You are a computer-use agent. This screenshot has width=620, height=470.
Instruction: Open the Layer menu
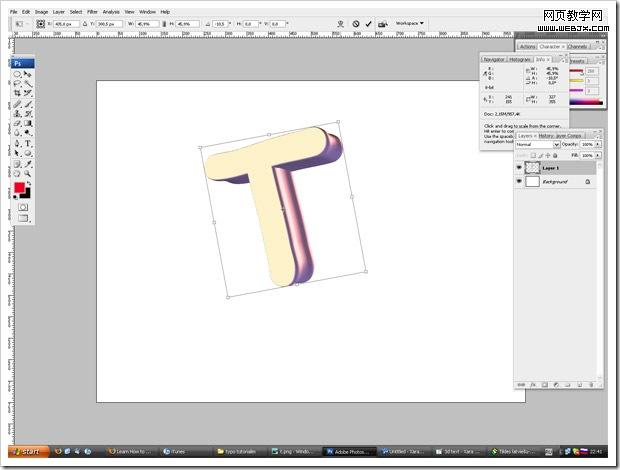pyautogui.click(x=59, y=12)
